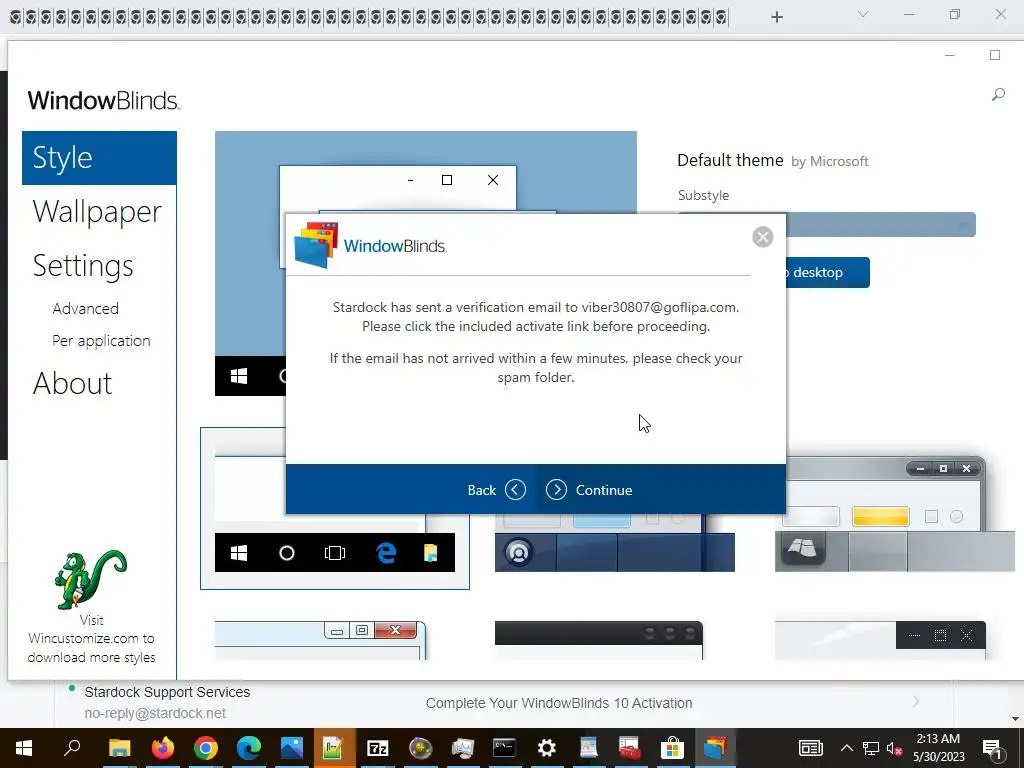Open the Windows Start menu
The width and height of the screenshot is (1024, 768).
(x=24, y=748)
